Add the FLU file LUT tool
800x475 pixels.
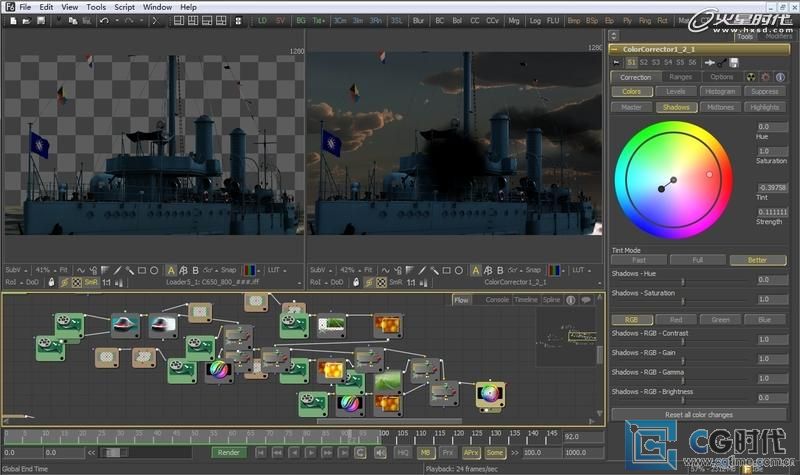coord(553,21)
